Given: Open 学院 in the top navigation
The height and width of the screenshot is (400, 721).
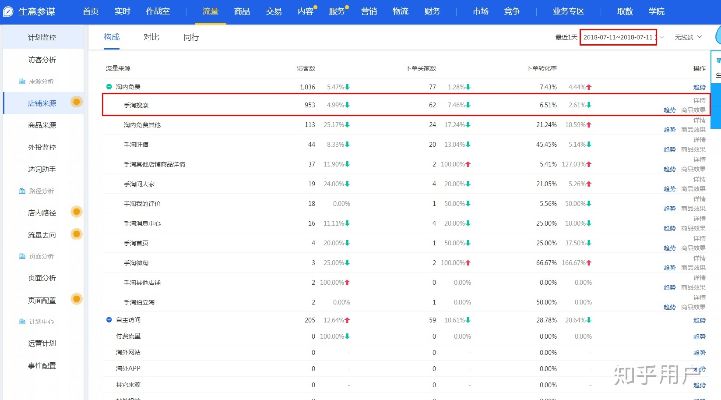Looking at the screenshot, I should (657, 11).
